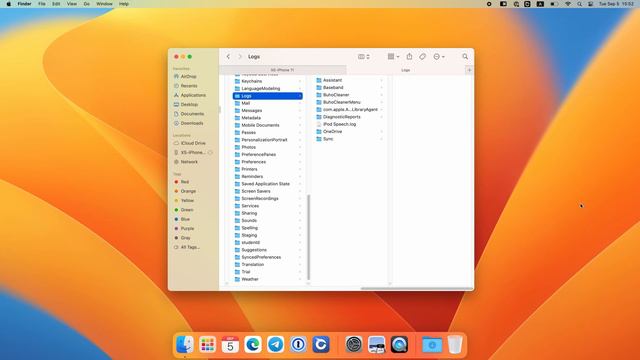
Task: Add a new Finder tab with plus
Action: click(469, 70)
